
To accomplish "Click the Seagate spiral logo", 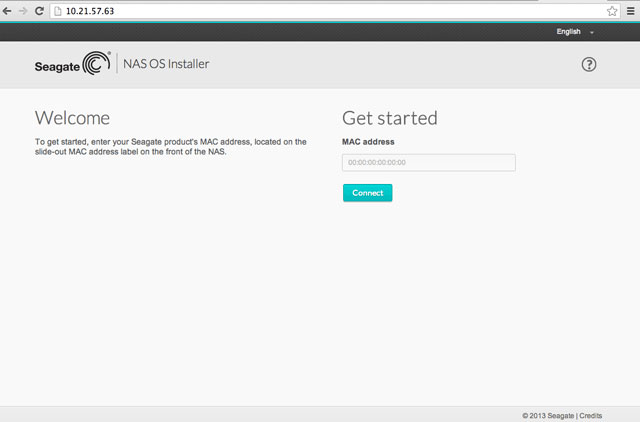I will (x=96, y=64).
